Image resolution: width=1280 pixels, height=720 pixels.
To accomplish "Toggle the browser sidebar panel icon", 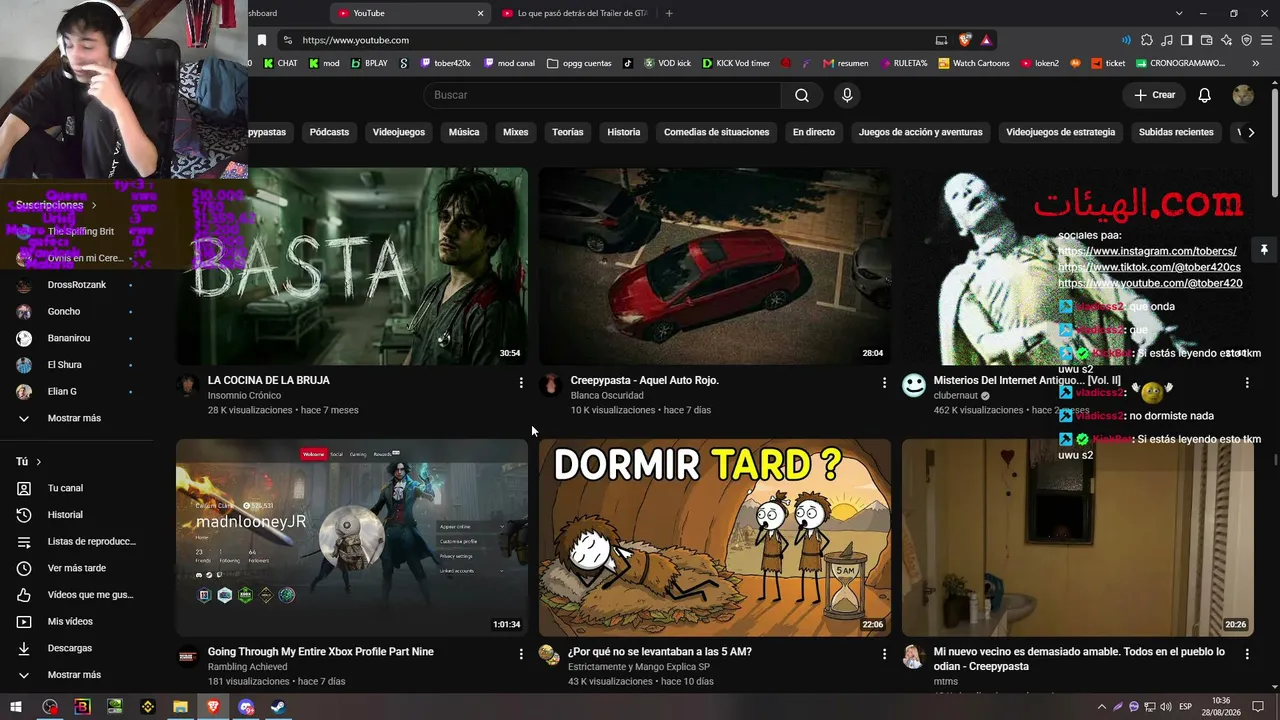I will pos(1186,40).
